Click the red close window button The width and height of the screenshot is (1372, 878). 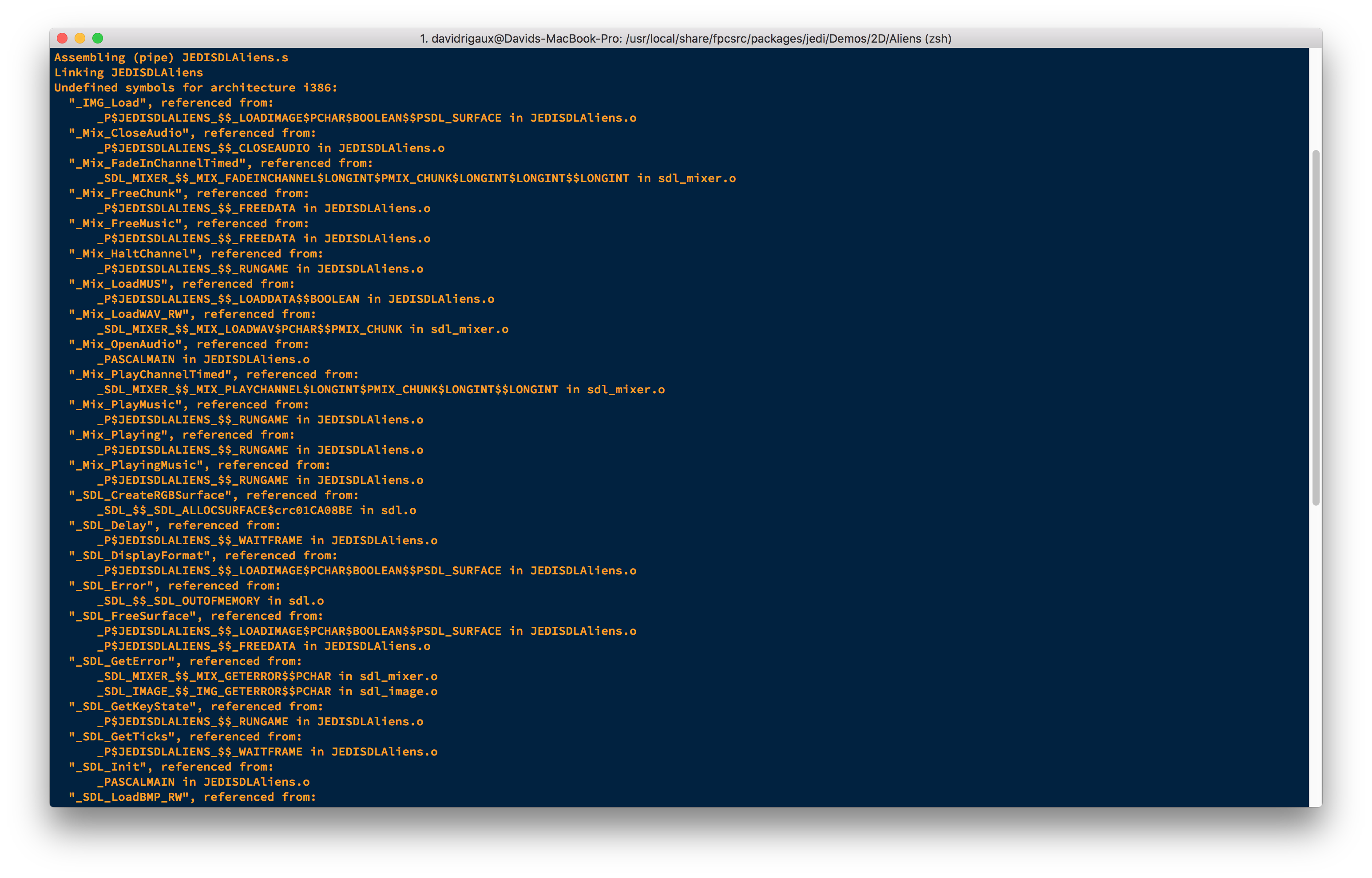63,38
